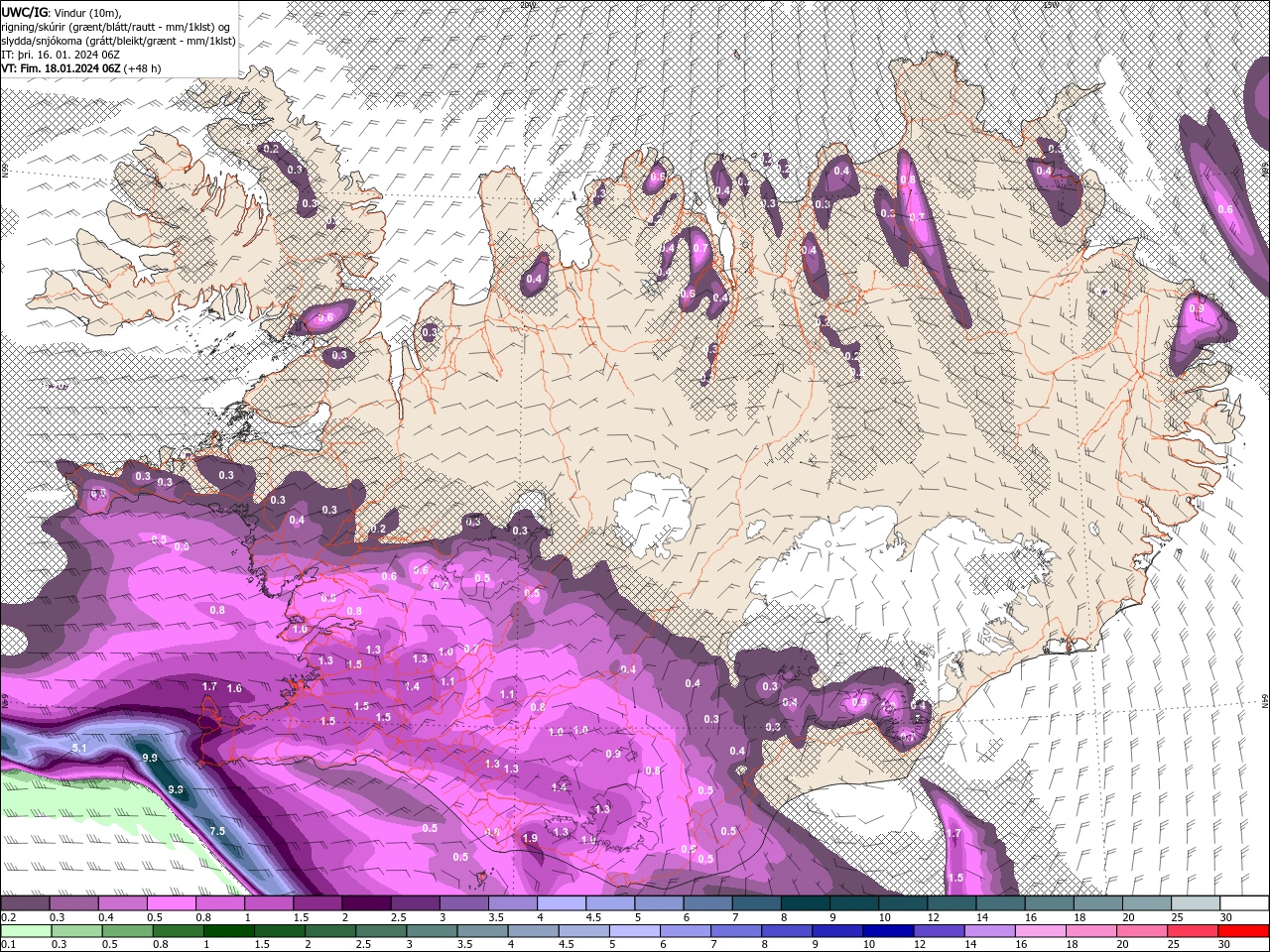Screen dimensions: 1270x952
Task: Click the 'IT: þri. 16. 01. 2024 06Z' line
Action: [59, 55]
